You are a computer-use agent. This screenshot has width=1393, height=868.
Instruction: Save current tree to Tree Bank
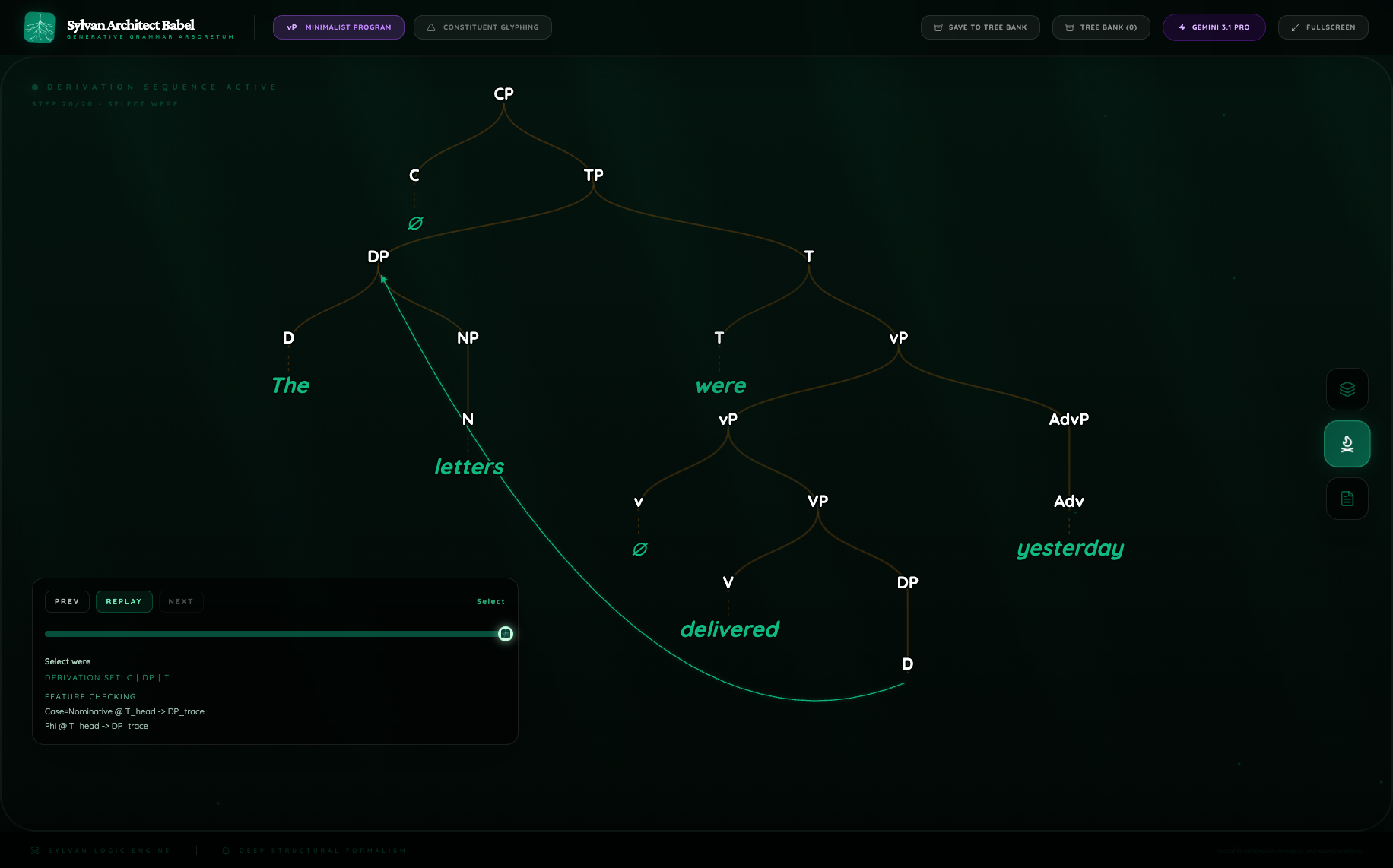(979, 27)
